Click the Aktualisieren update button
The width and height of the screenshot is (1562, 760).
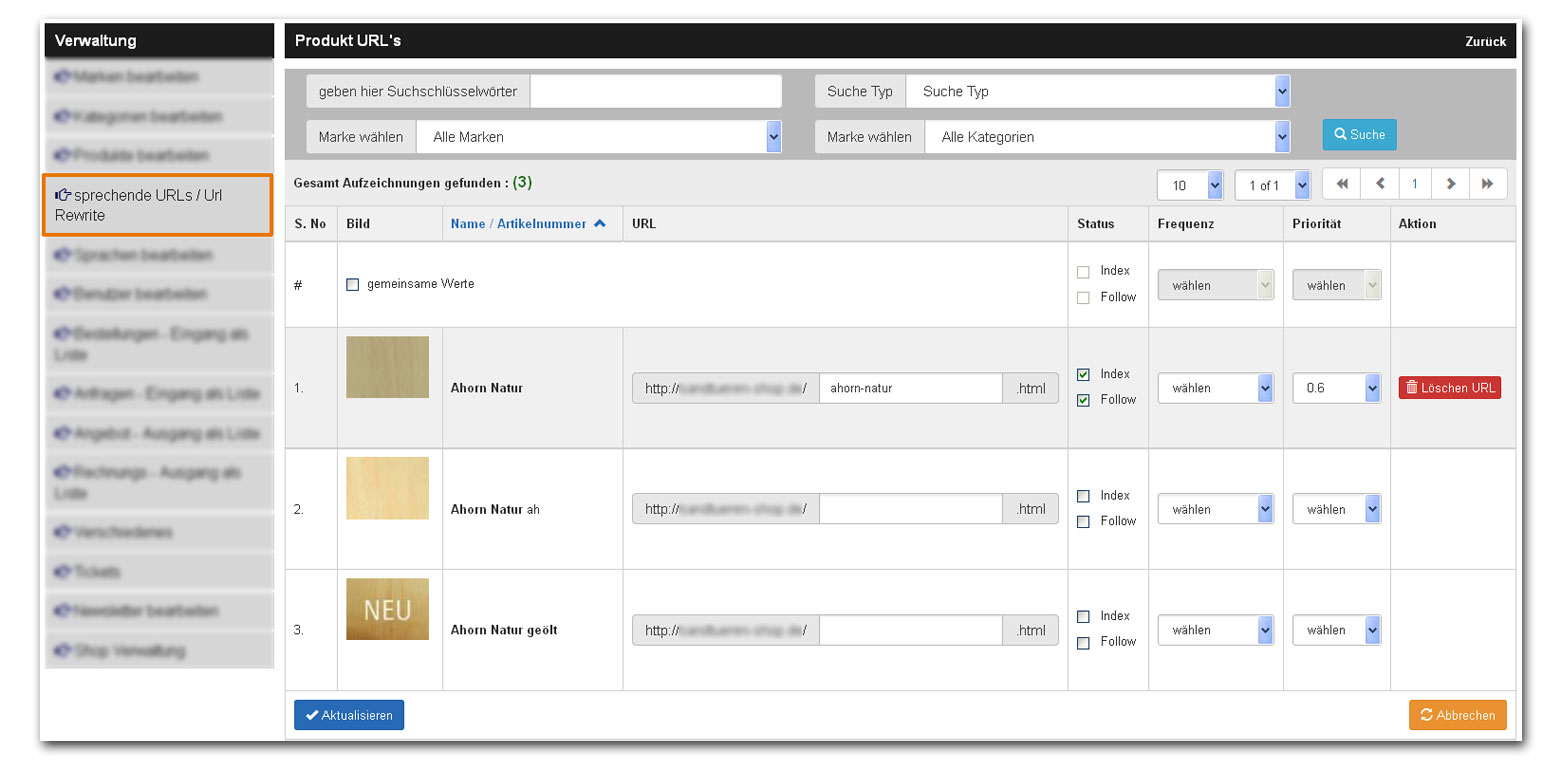[x=349, y=715]
